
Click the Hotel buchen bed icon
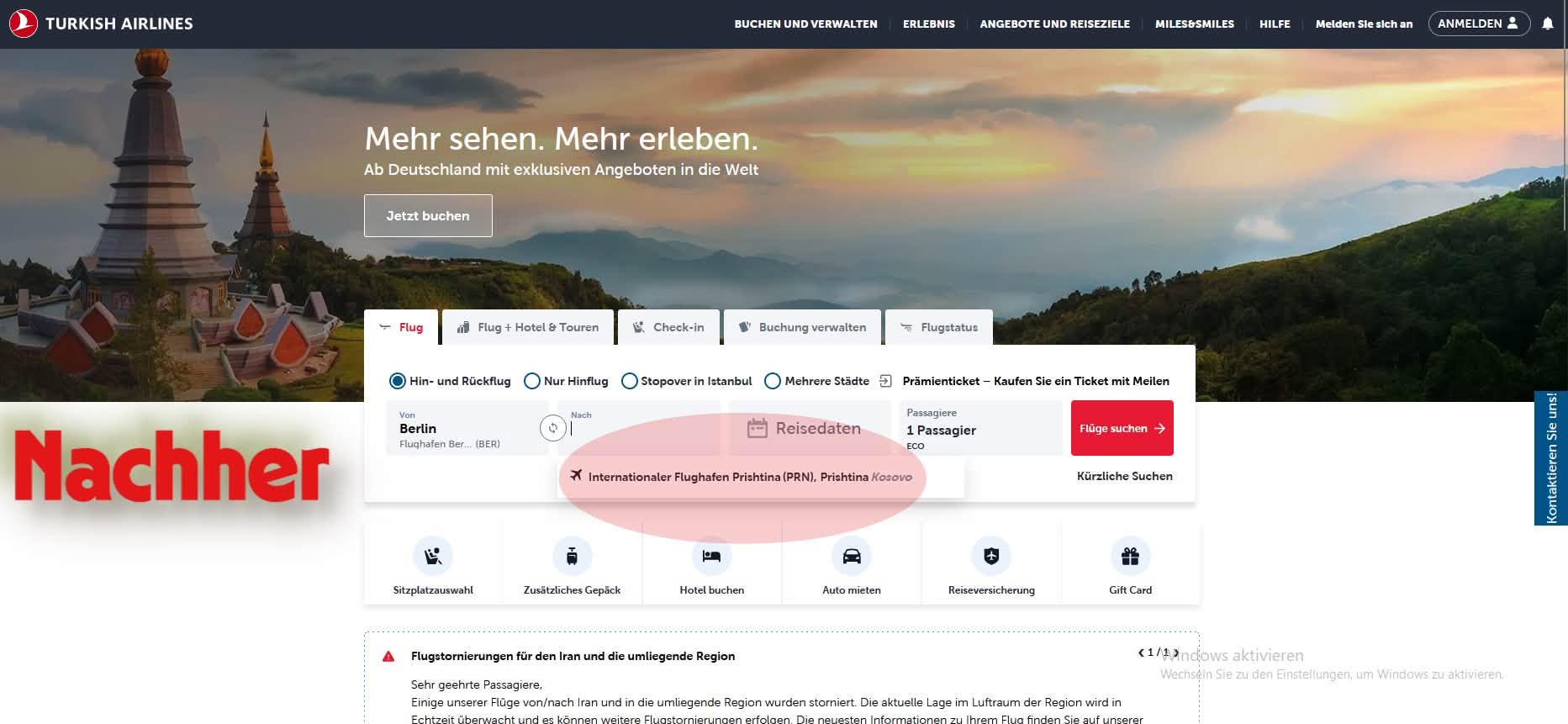pos(711,556)
